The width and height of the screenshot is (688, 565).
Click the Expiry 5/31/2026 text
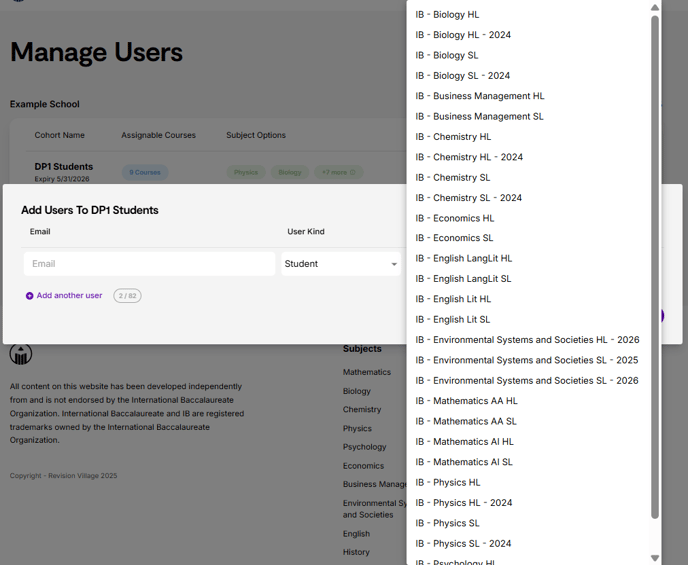point(62,179)
